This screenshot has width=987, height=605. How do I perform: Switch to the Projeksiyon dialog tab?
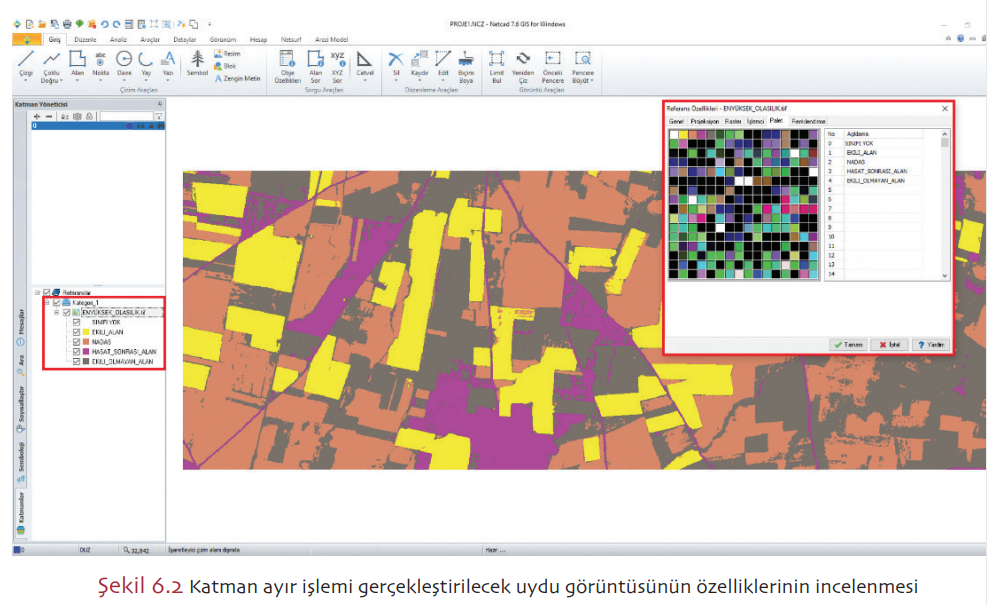(x=705, y=121)
